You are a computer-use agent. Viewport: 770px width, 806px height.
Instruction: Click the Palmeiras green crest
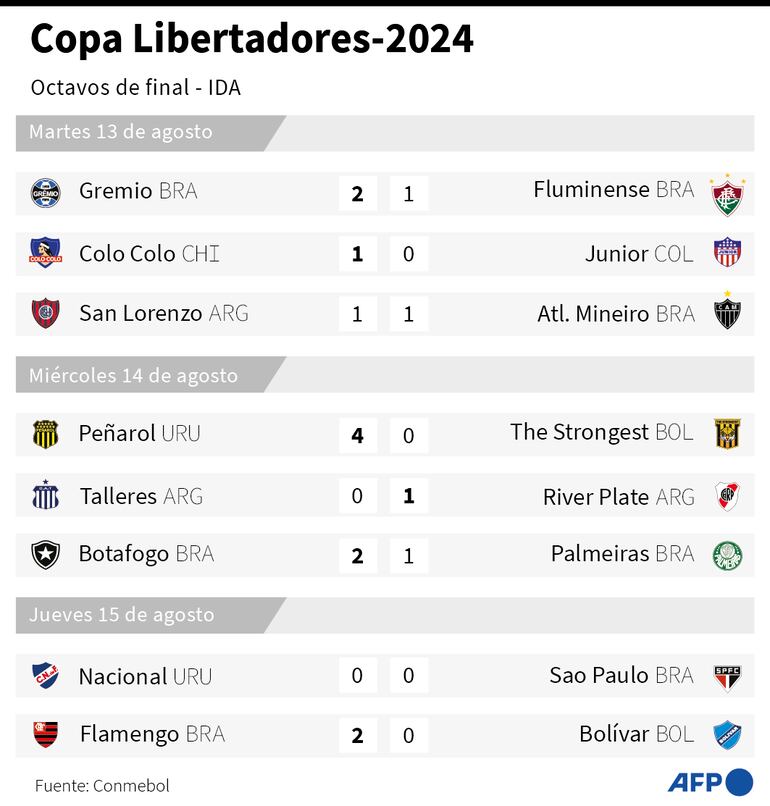[x=726, y=554]
